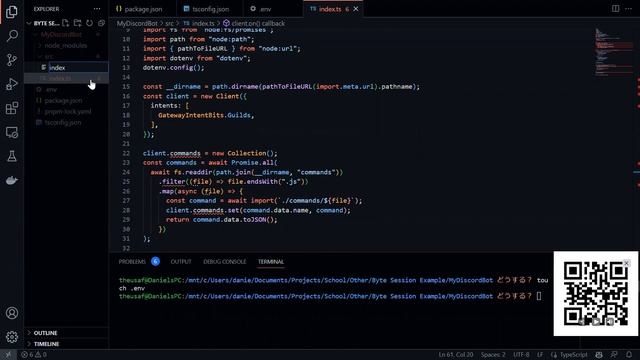Click the new file name input field
Image resolution: width=640 pixels, height=360 pixels.
click(78, 68)
